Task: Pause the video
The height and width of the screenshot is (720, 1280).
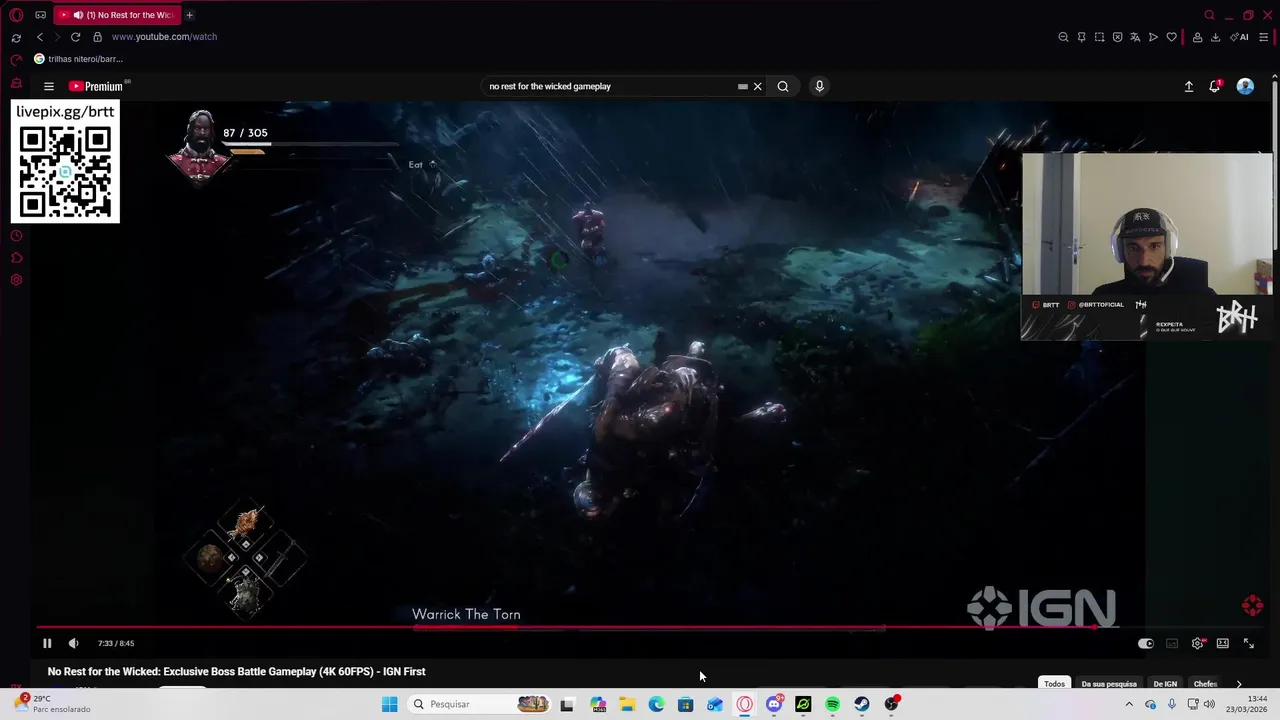Action: point(47,643)
